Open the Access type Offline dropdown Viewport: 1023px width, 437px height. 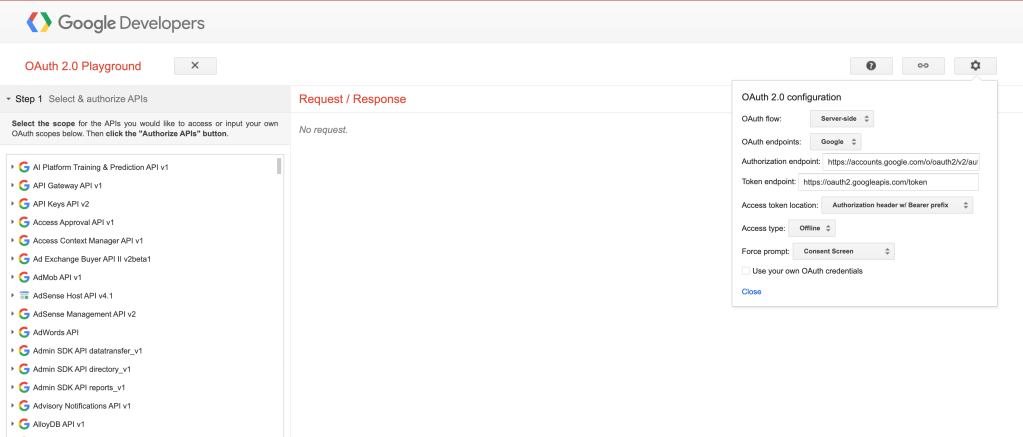[812, 228]
